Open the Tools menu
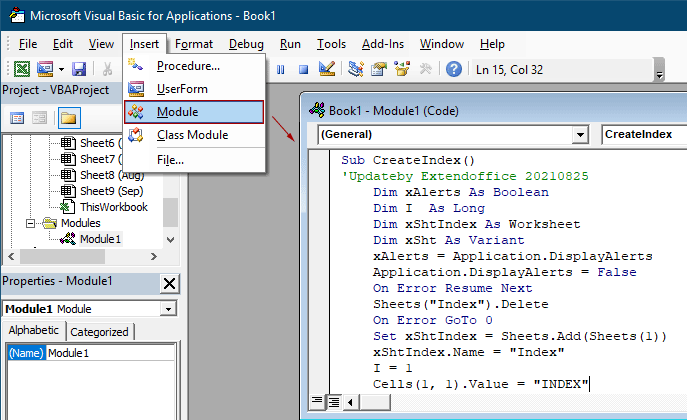The width and height of the screenshot is (687, 420). click(331, 44)
